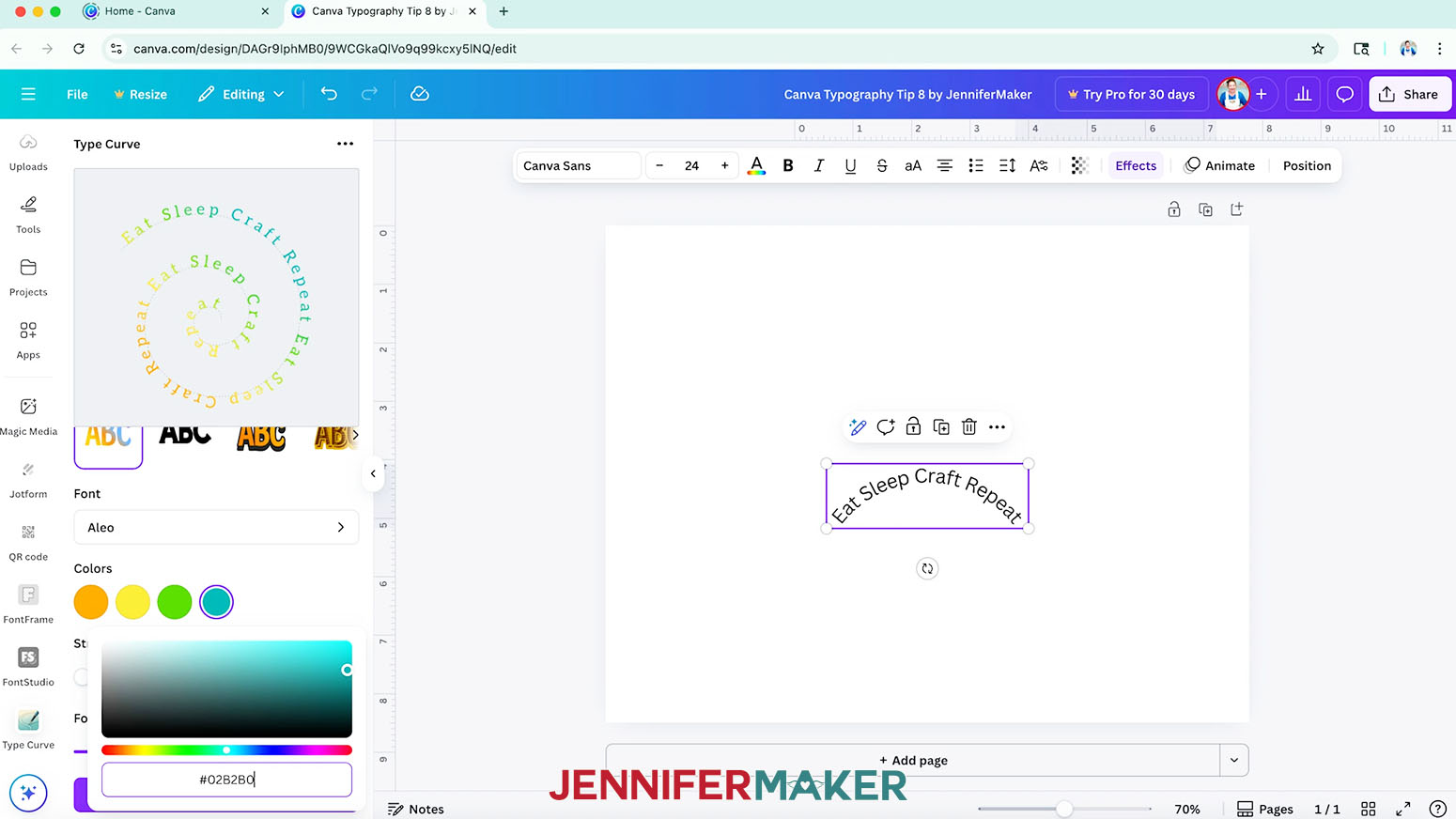Open the Resize menu
The height and width of the screenshot is (819, 1456).
(x=140, y=94)
